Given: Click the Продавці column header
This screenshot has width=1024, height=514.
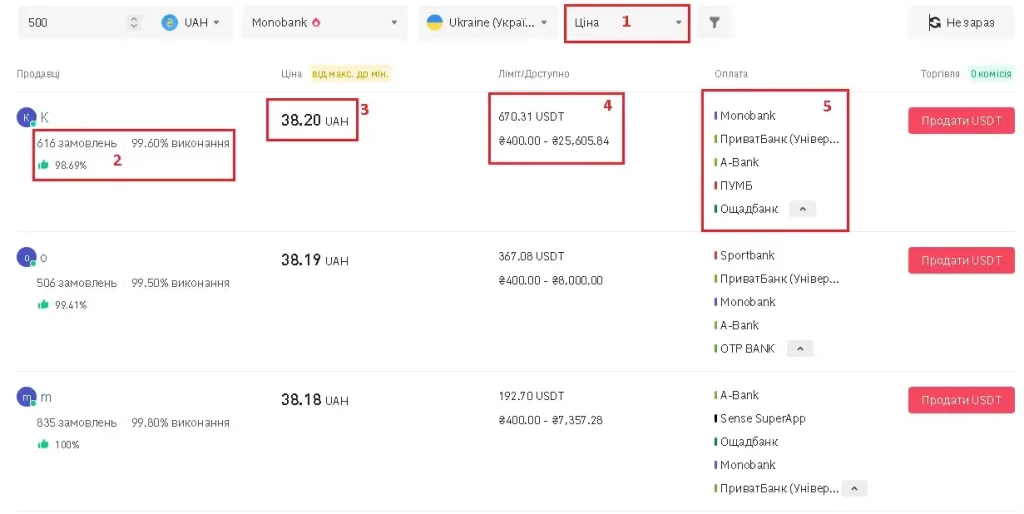Looking at the screenshot, I should point(38,74).
